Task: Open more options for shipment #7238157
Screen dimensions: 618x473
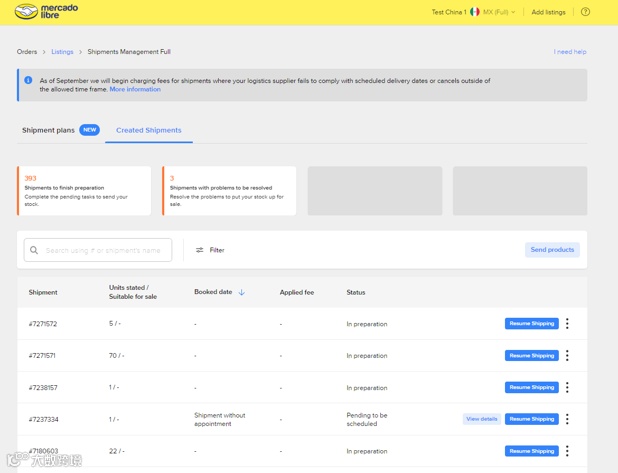Action: (x=567, y=387)
